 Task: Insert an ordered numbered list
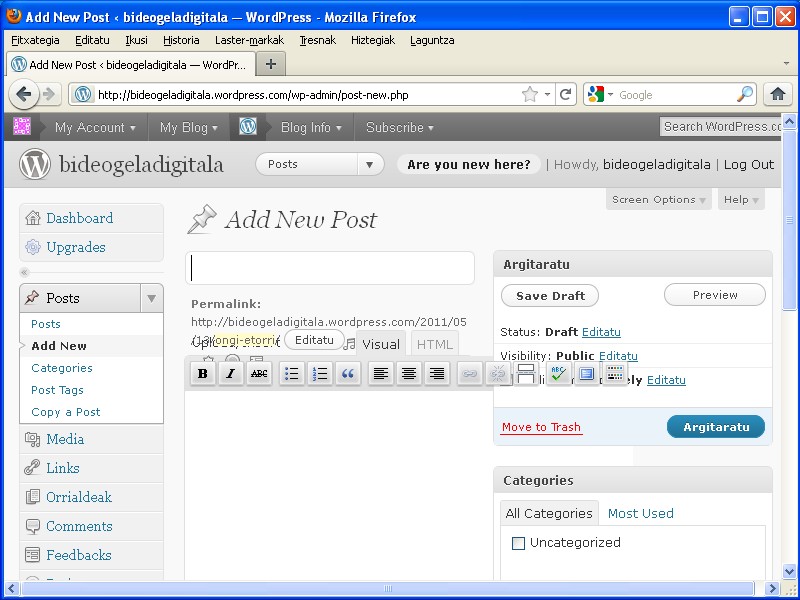[x=320, y=373]
